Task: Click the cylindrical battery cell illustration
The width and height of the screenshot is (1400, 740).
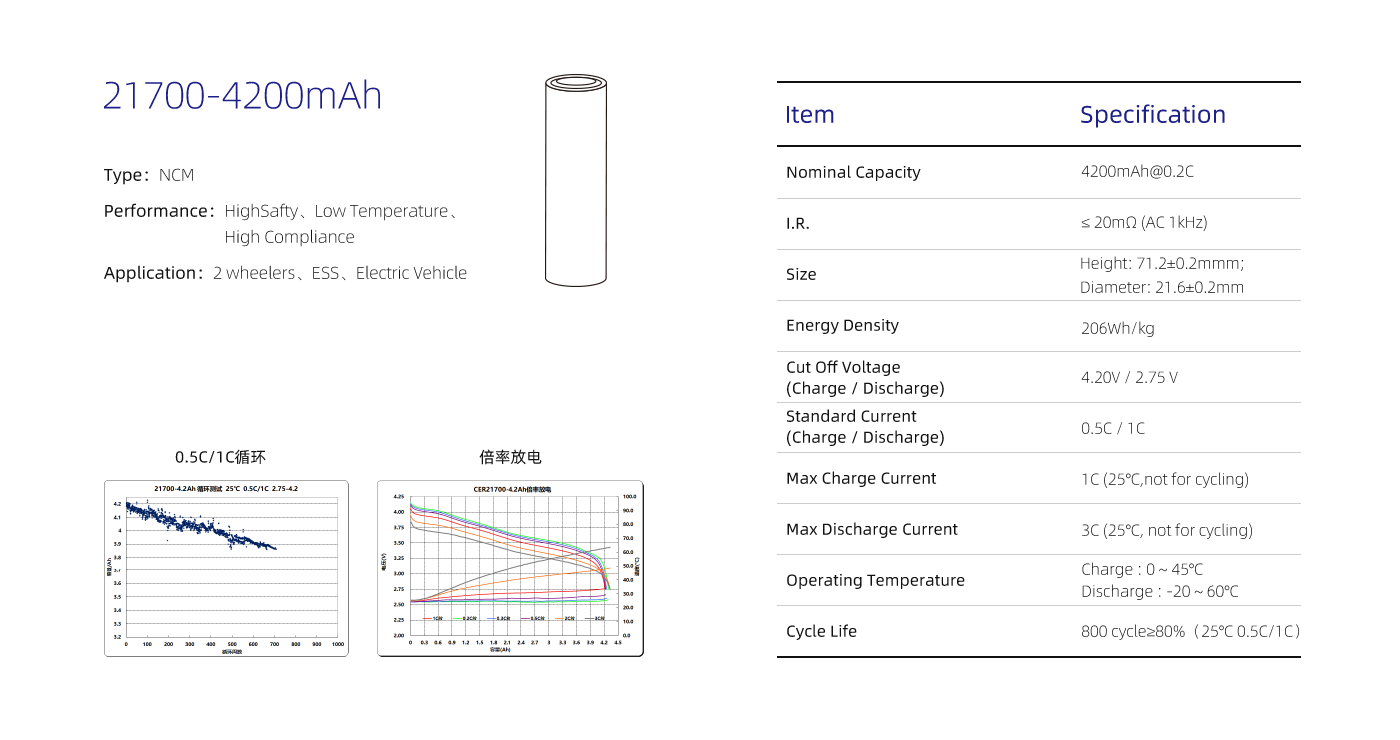Action: click(576, 180)
